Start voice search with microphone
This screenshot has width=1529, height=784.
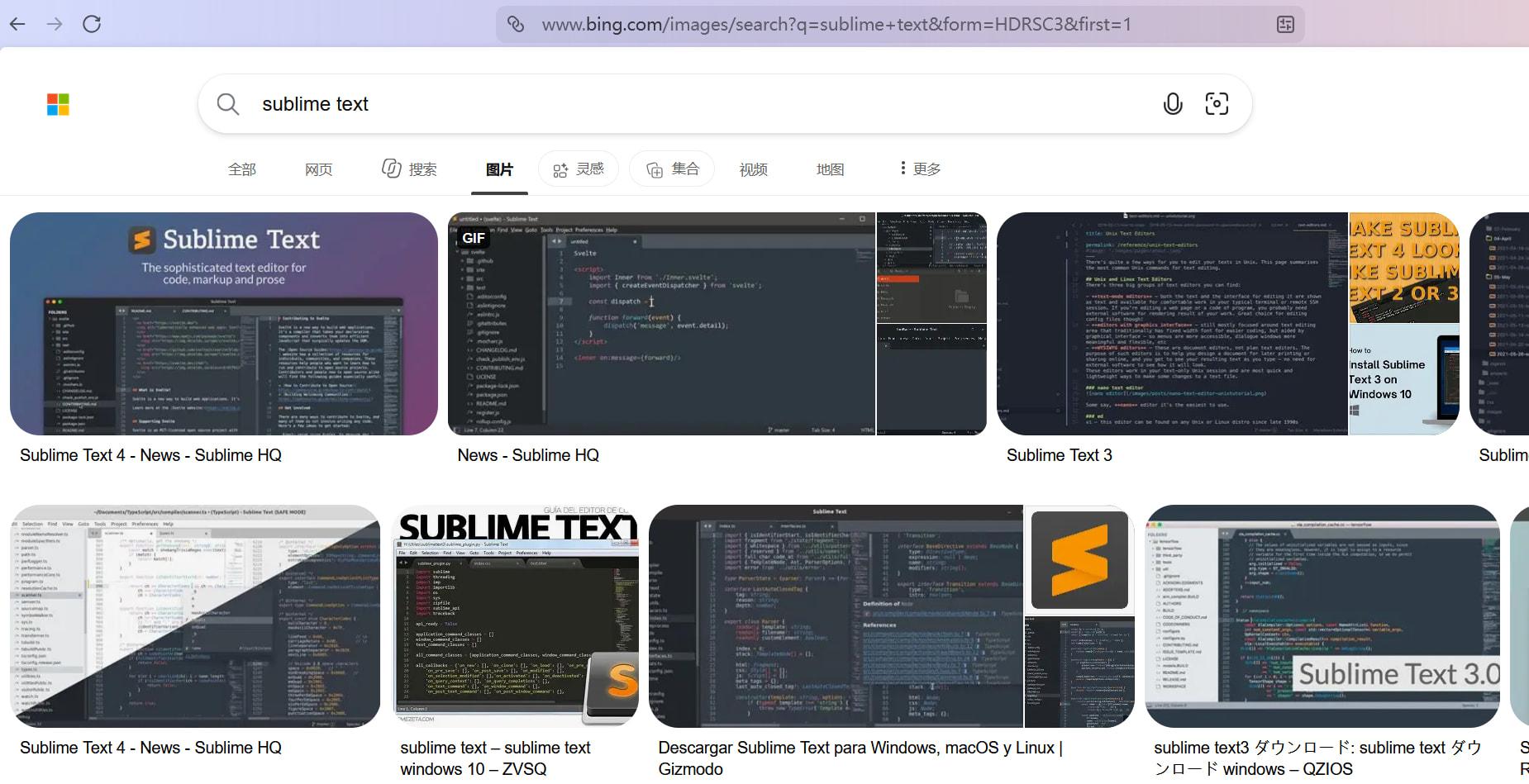click(x=1172, y=104)
